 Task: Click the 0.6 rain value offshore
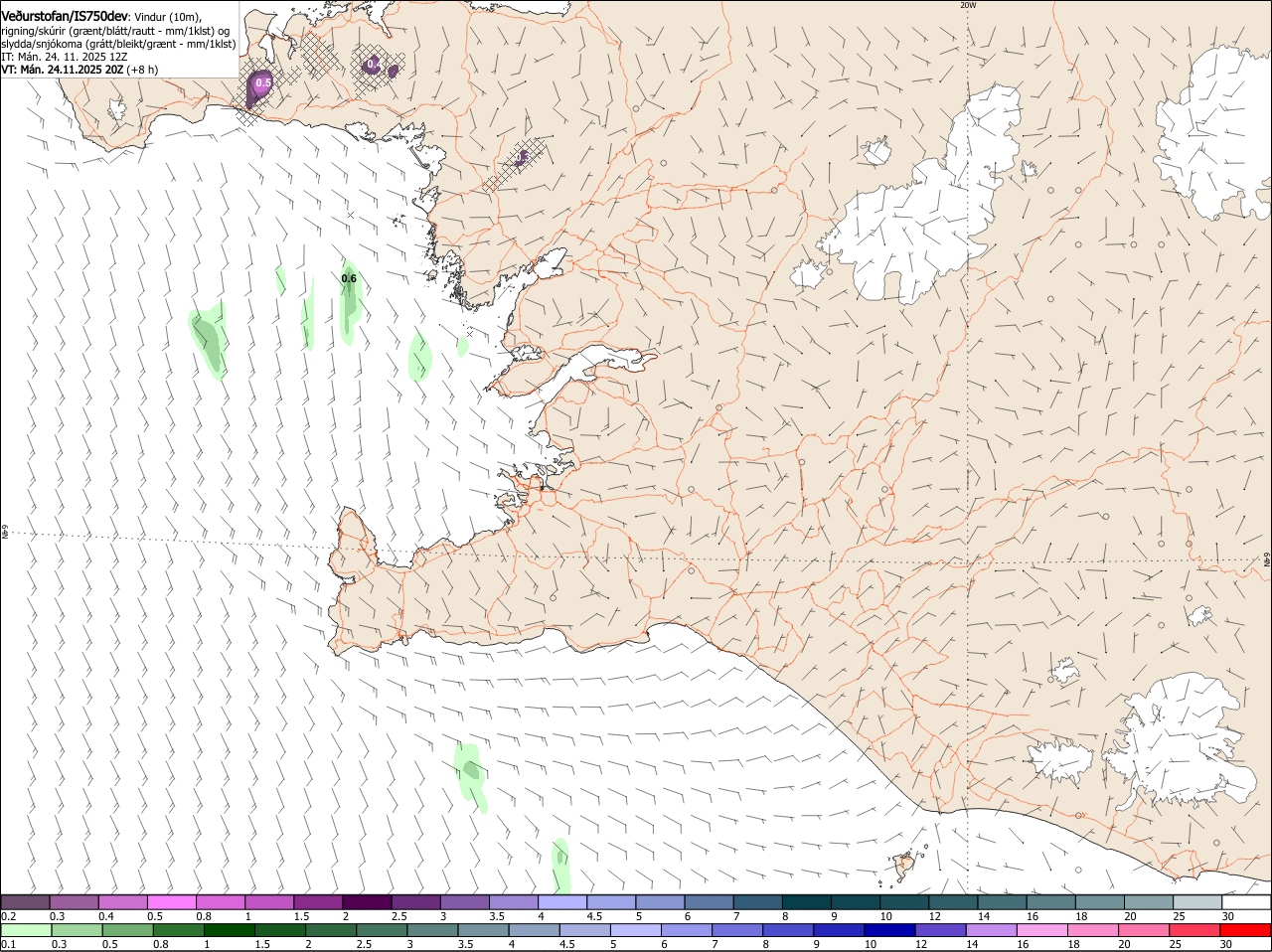pyautogui.click(x=349, y=279)
